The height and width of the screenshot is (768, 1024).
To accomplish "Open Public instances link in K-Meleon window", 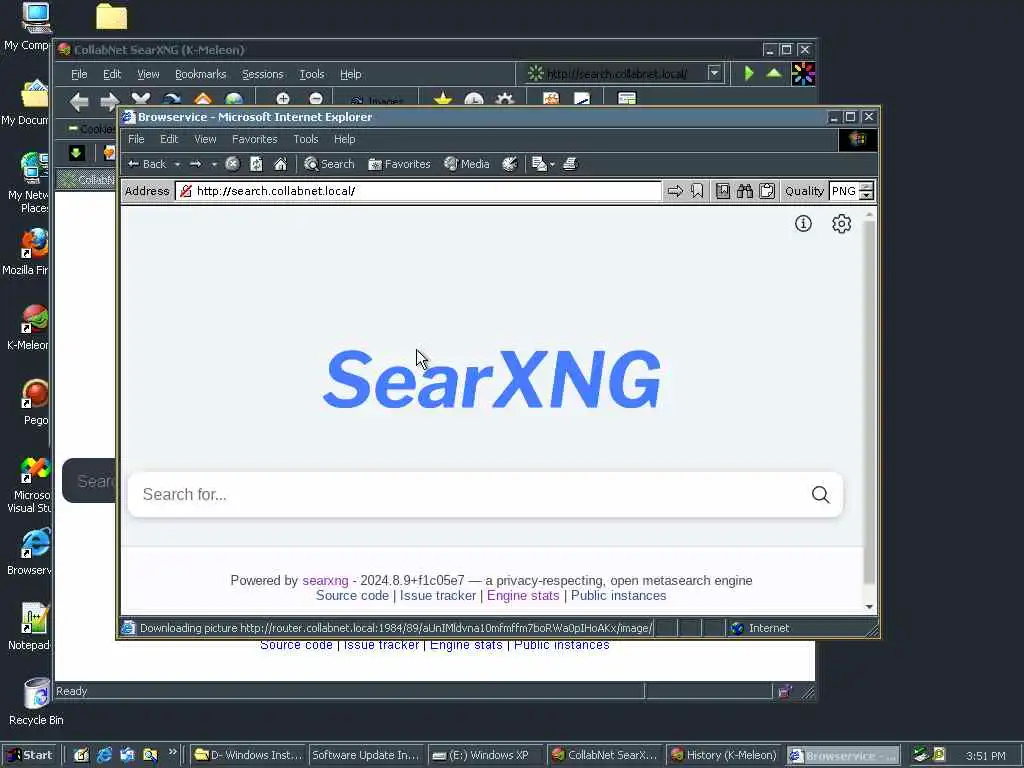I will 562,645.
